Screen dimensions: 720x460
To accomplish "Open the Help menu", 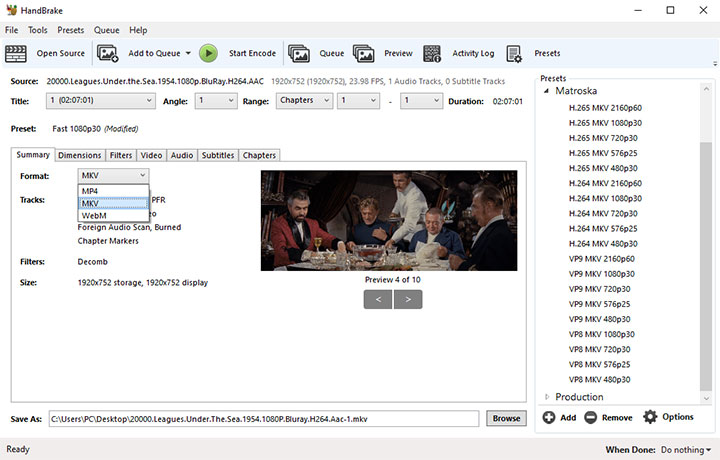I will pyautogui.click(x=138, y=30).
